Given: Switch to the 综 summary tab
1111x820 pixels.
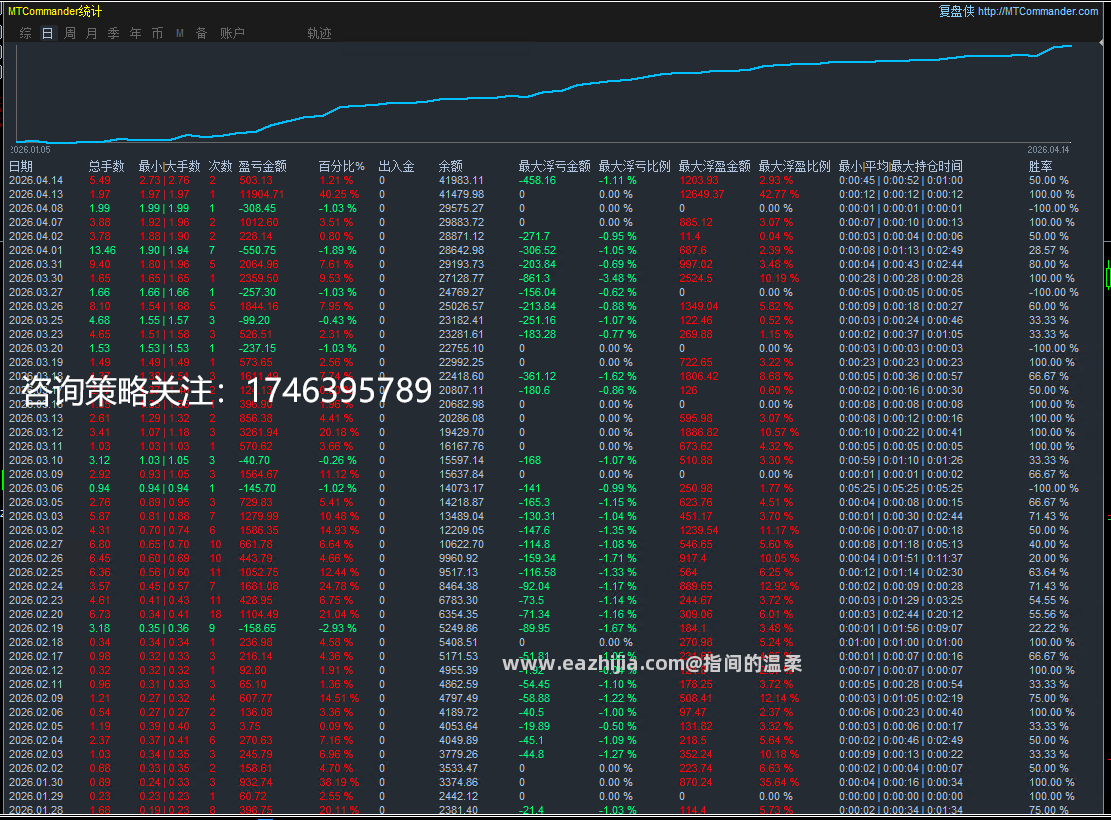Looking at the screenshot, I should click(26, 33).
